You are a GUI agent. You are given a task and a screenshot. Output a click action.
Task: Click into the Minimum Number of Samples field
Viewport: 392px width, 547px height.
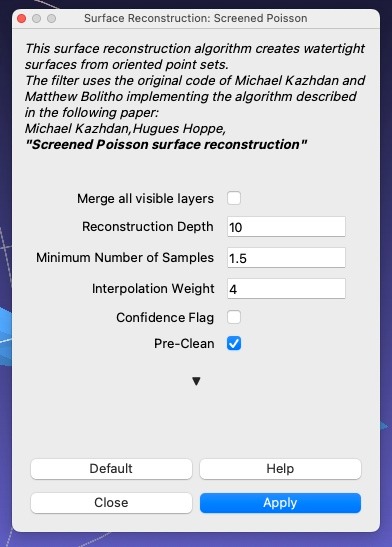pos(286,258)
